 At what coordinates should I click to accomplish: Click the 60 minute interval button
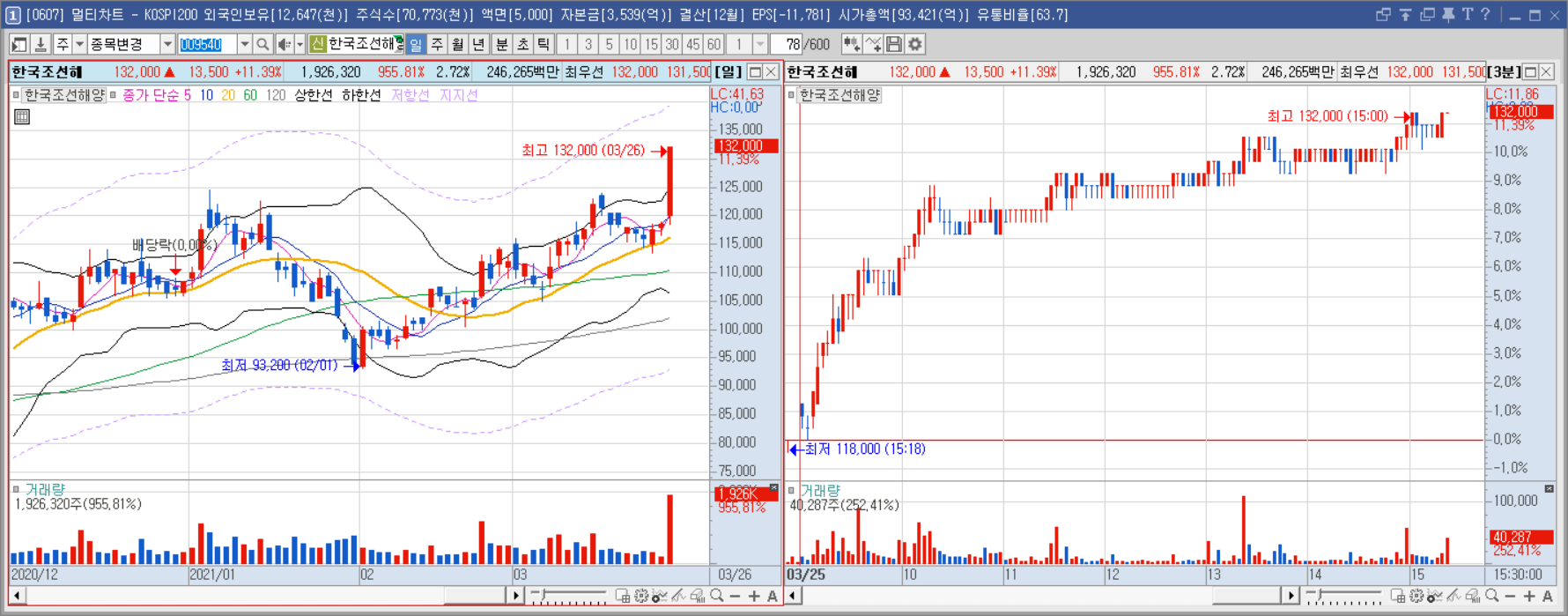point(714,44)
